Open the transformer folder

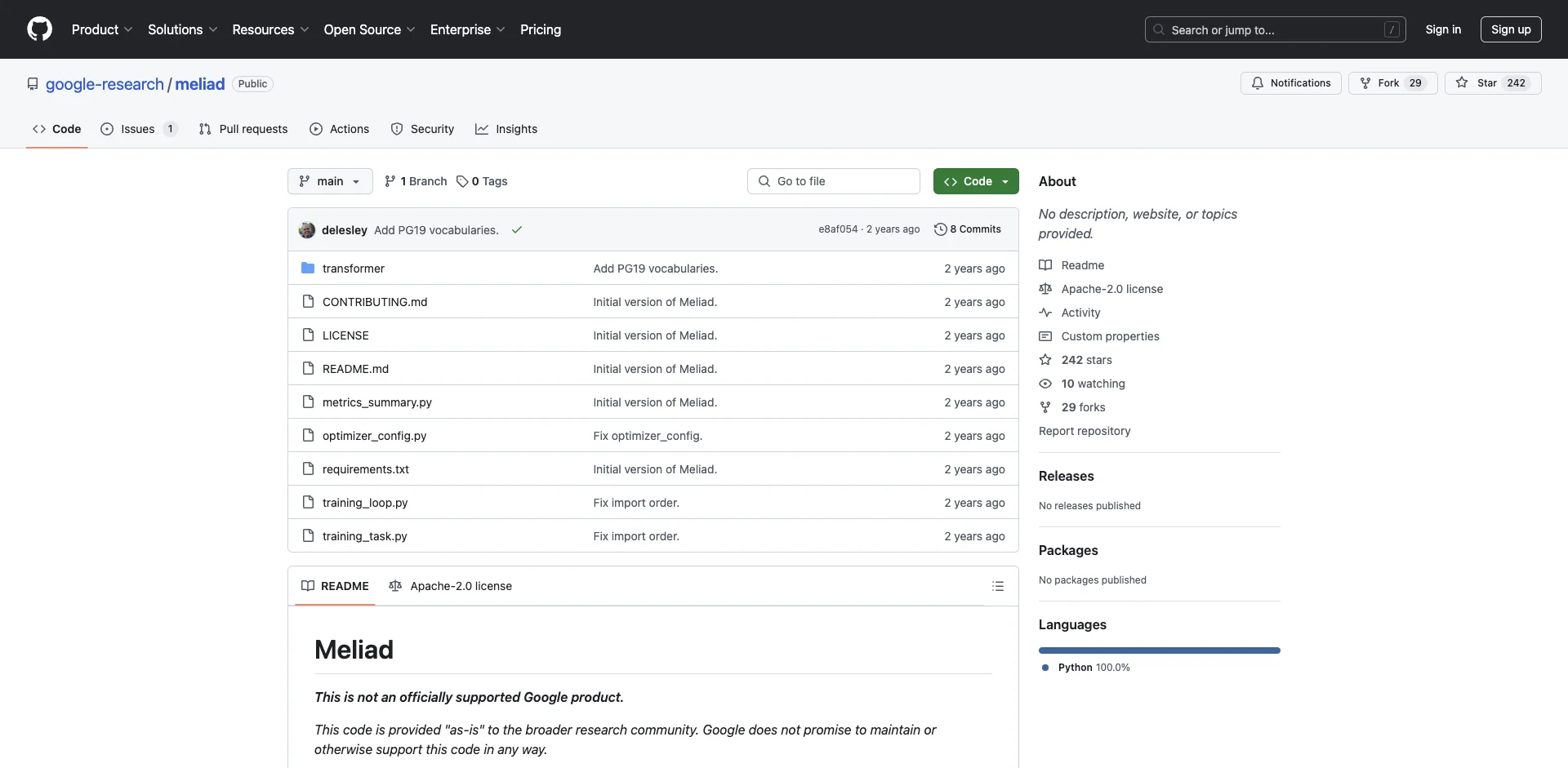coord(353,269)
